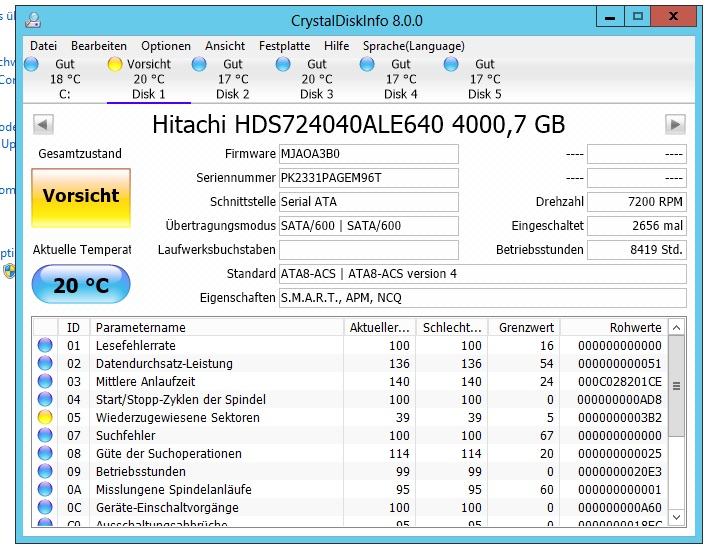
Task: Click status icon of Güte der Suchoperationen
Action: tap(45, 453)
